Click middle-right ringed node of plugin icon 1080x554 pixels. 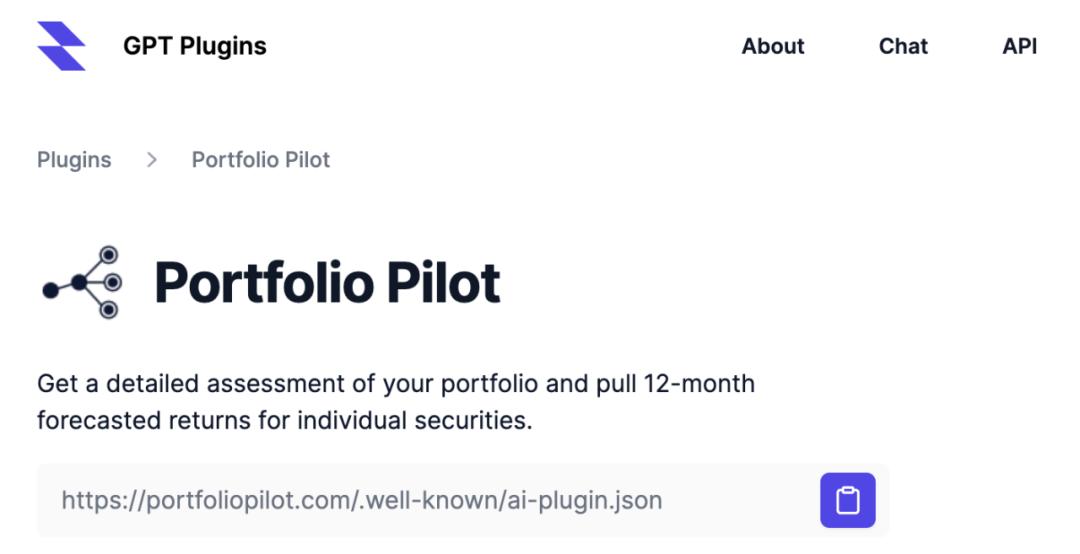pos(112,282)
